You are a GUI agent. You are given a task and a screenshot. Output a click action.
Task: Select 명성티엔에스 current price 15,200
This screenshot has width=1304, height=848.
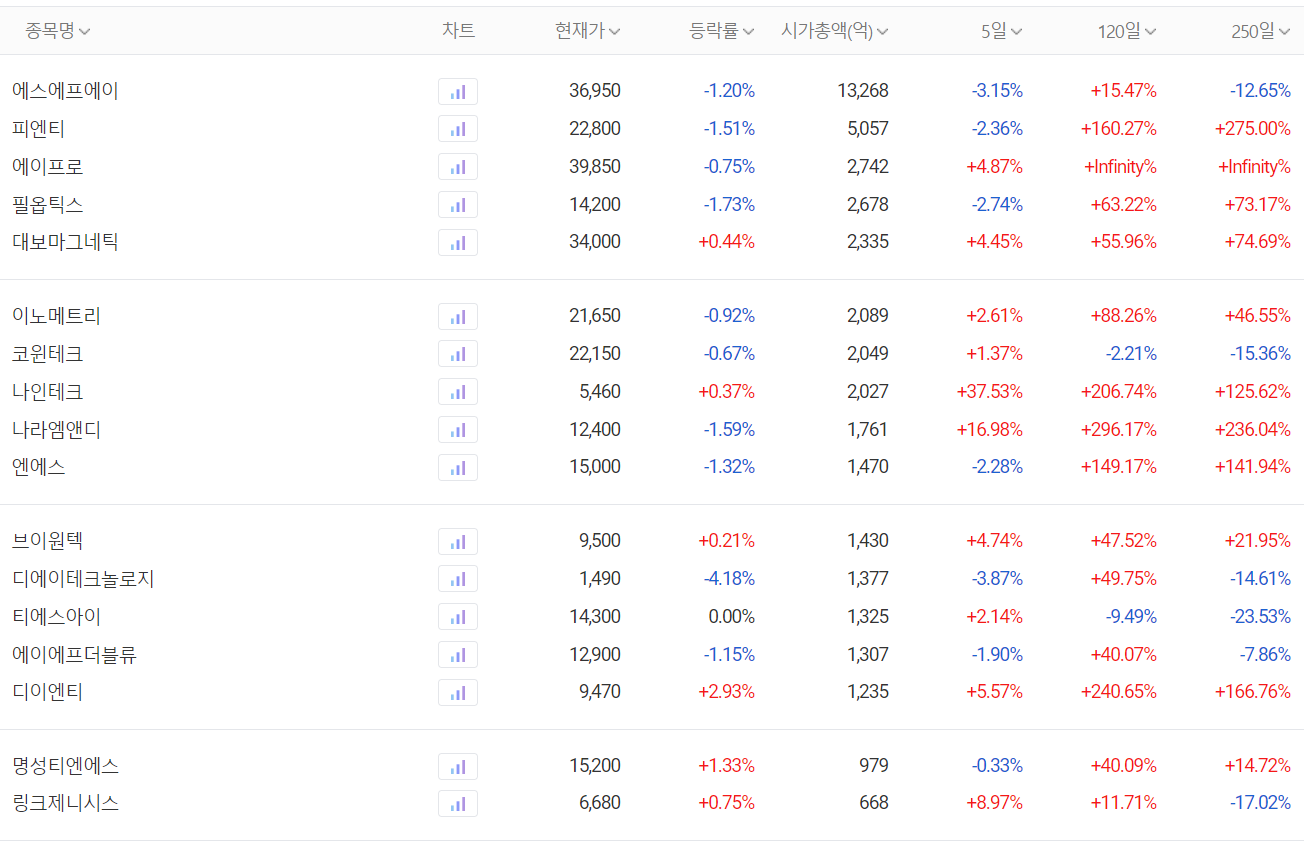click(x=595, y=766)
